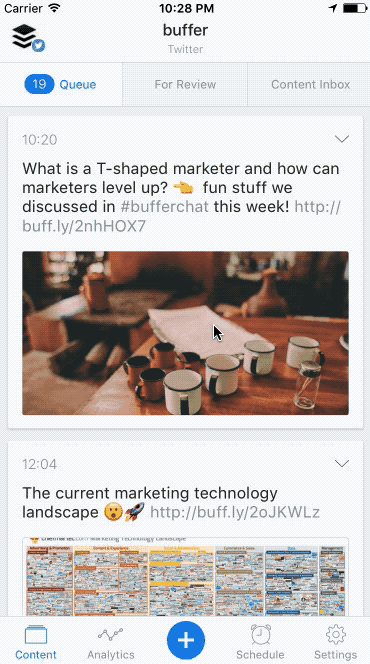Tap the Twitter badge on profile icon

39,45
